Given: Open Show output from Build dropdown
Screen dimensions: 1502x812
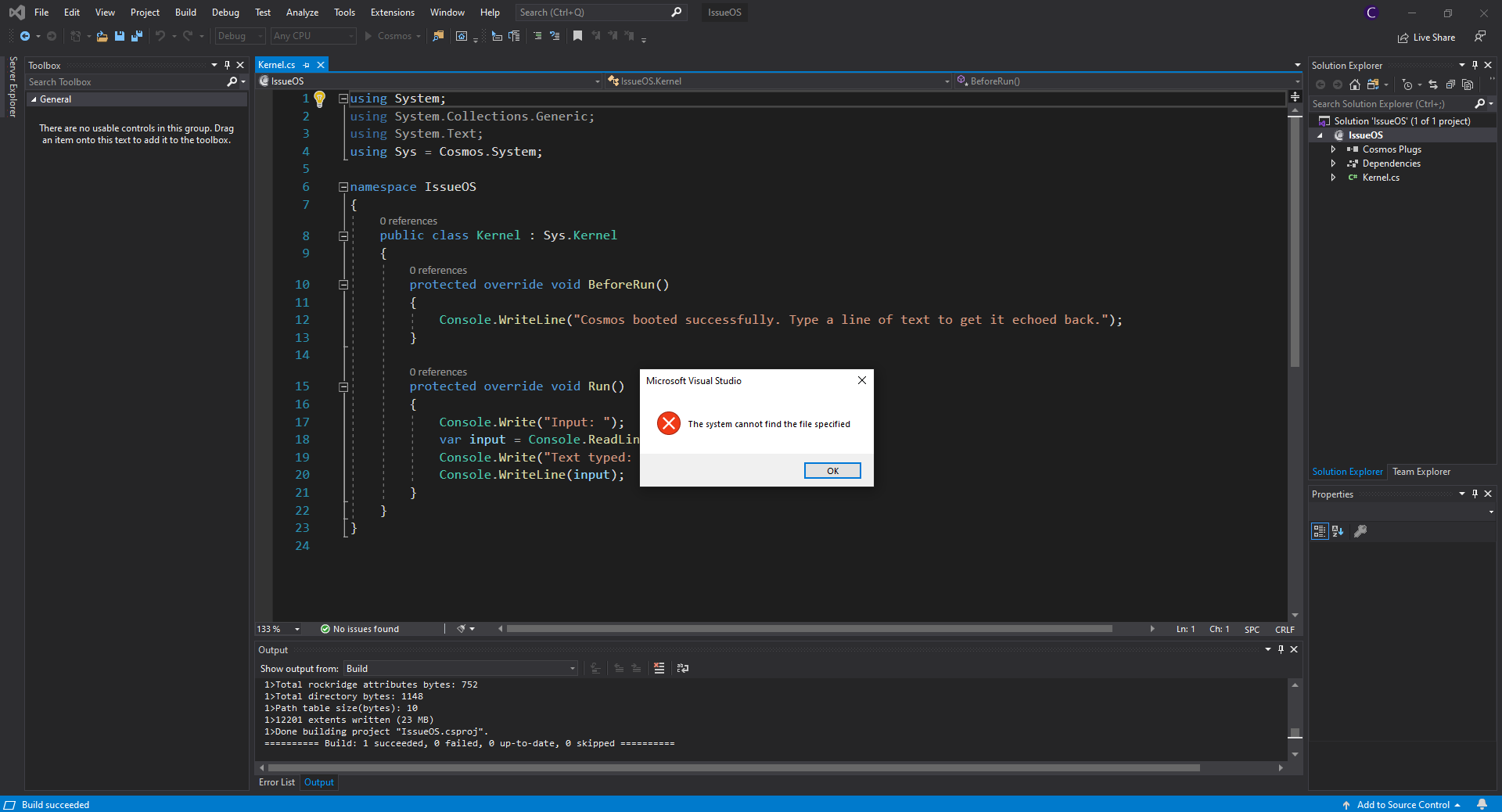Looking at the screenshot, I should (x=461, y=668).
